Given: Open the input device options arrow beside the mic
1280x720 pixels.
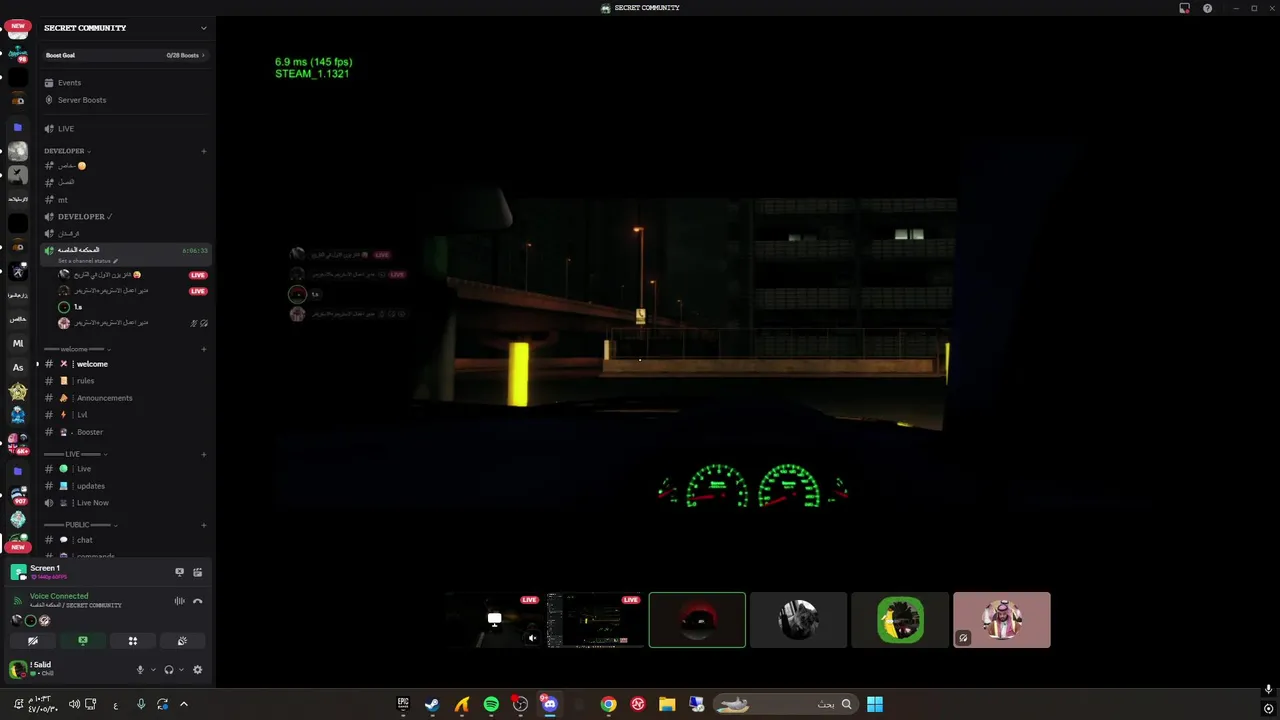Looking at the screenshot, I should click(x=151, y=670).
